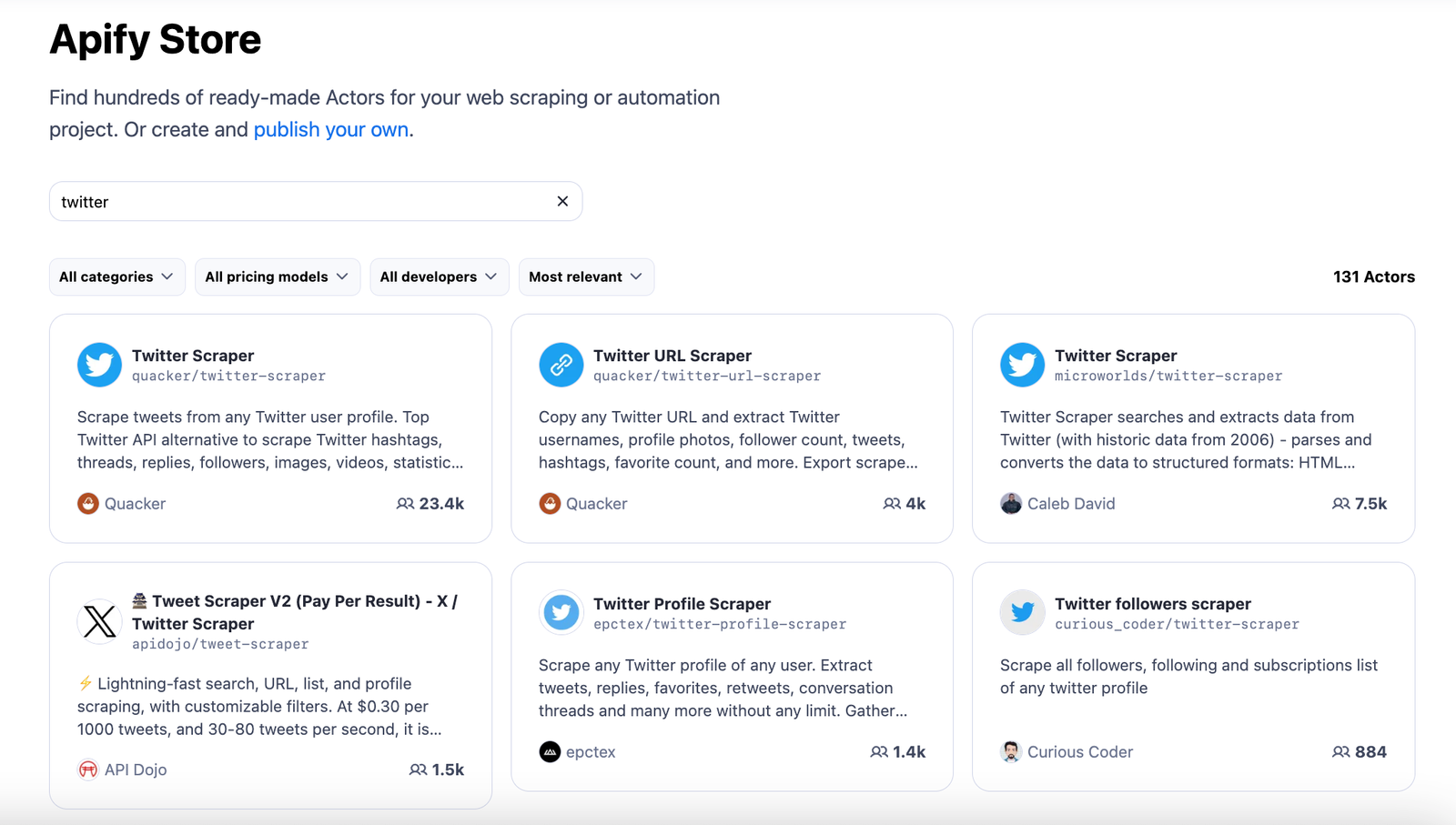This screenshot has width=1456, height=825.
Task: Change the Most relevant sort order
Action: point(585,277)
